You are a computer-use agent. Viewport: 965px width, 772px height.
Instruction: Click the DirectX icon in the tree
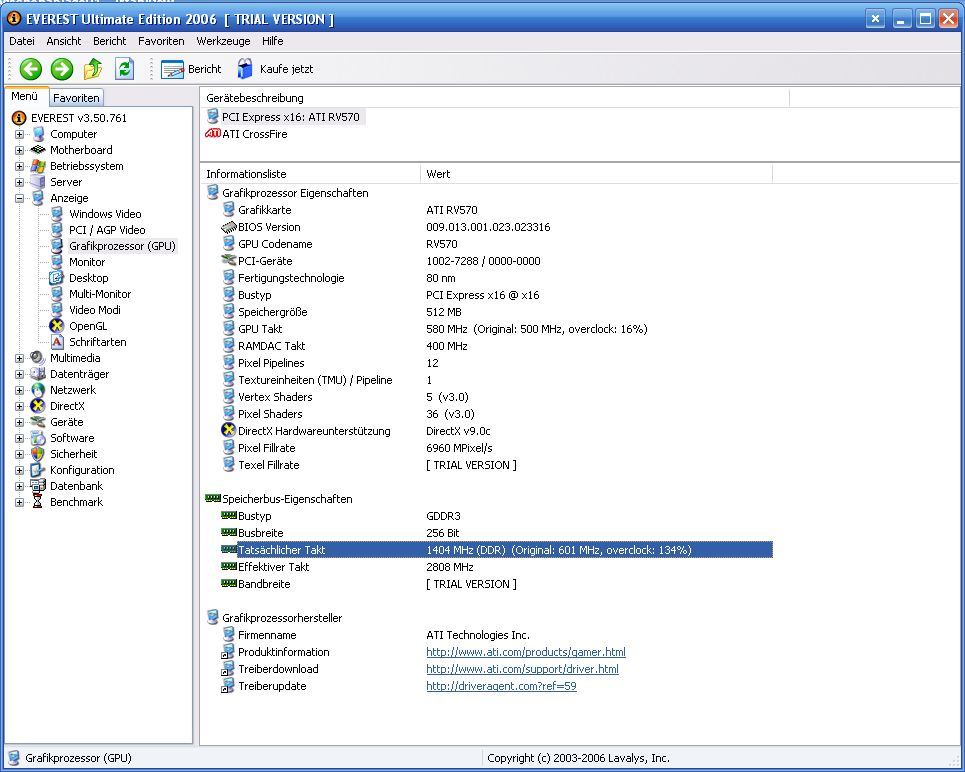[x=38, y=406]
